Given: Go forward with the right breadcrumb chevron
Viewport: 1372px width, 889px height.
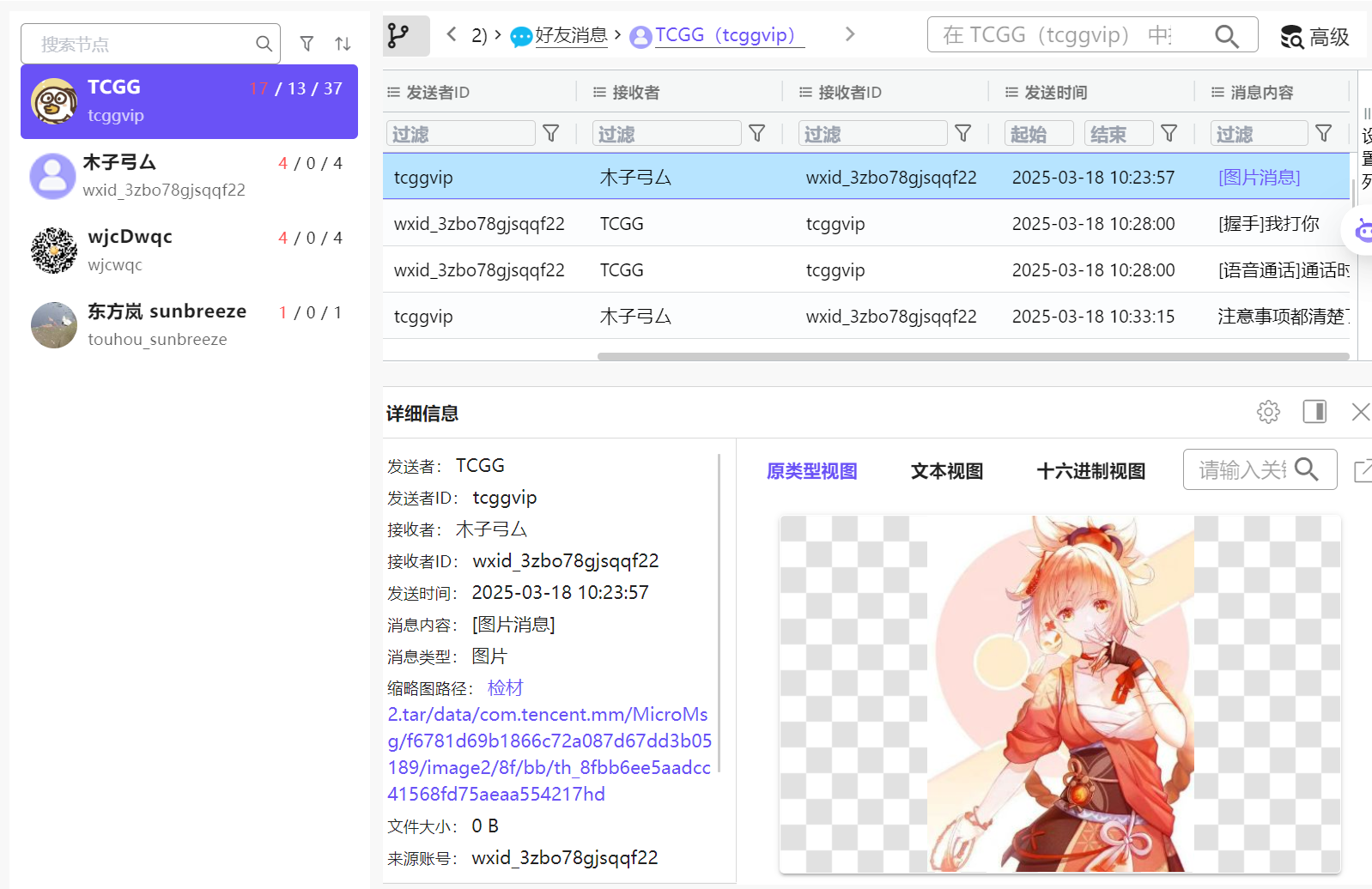Looking at the screenshot, I should coord(850,34).
